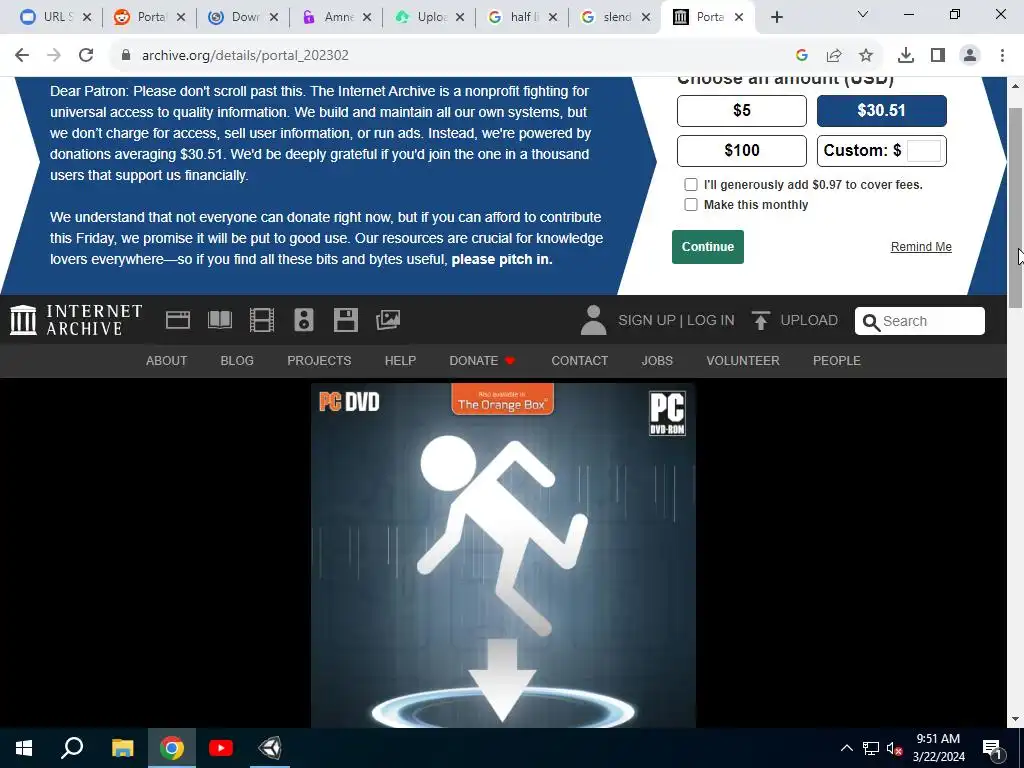Expand Chrome tab search chevron
Viewport: 1024px width, 768px height.
coord(863,14)
